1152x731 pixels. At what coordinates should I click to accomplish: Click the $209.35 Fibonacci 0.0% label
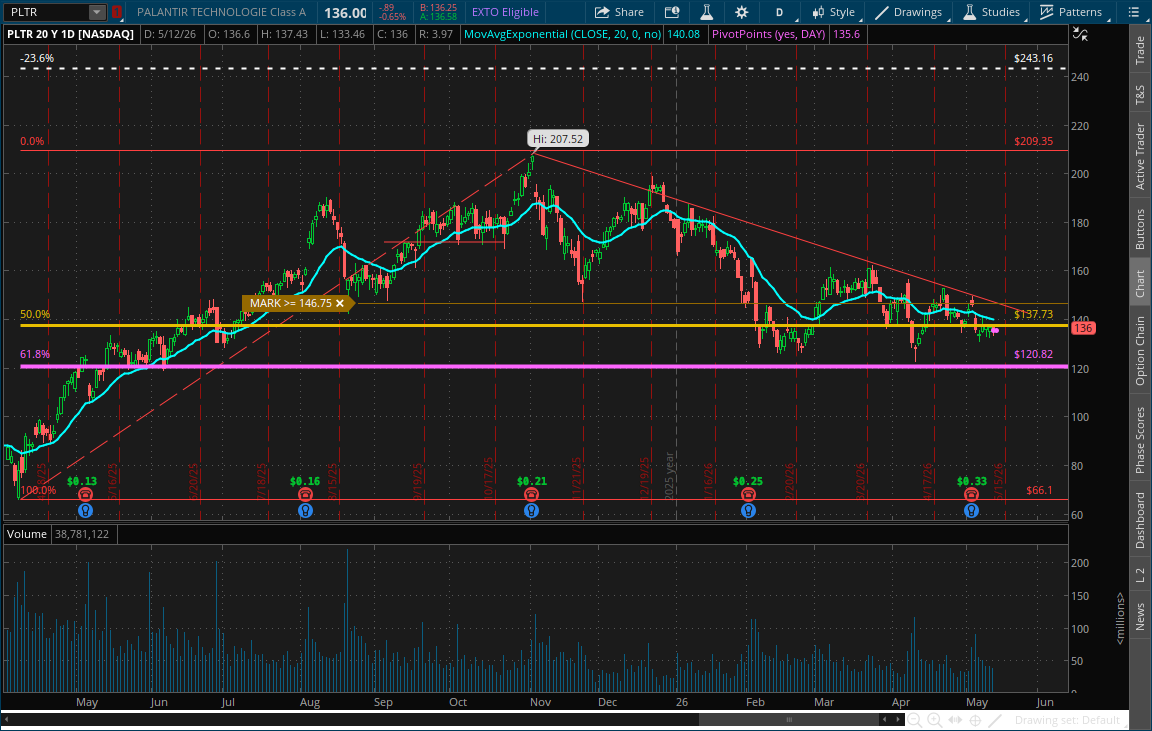(x=1033, y=141)
